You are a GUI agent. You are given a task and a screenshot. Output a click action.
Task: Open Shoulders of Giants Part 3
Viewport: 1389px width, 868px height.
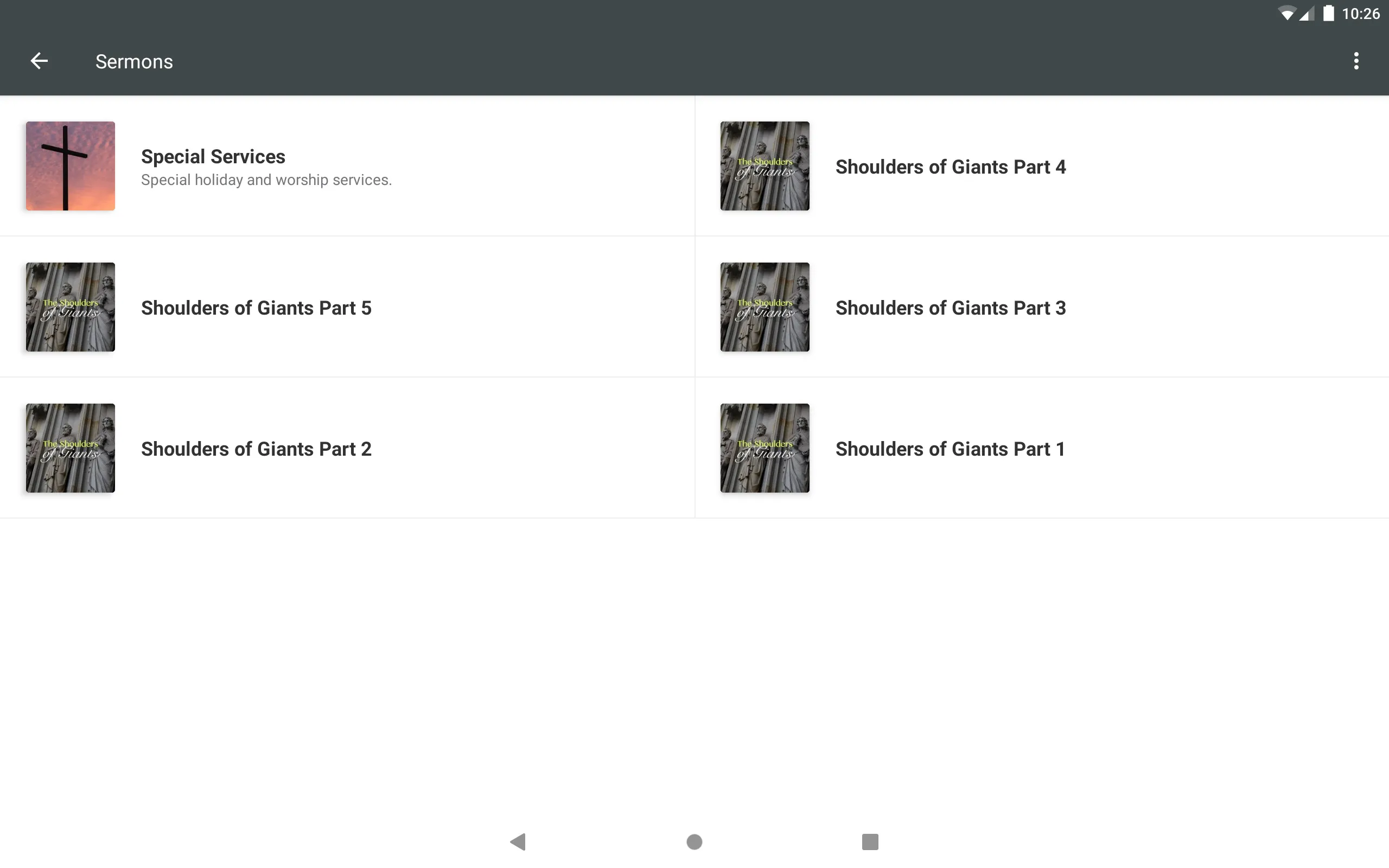[x=1041, y=307]
